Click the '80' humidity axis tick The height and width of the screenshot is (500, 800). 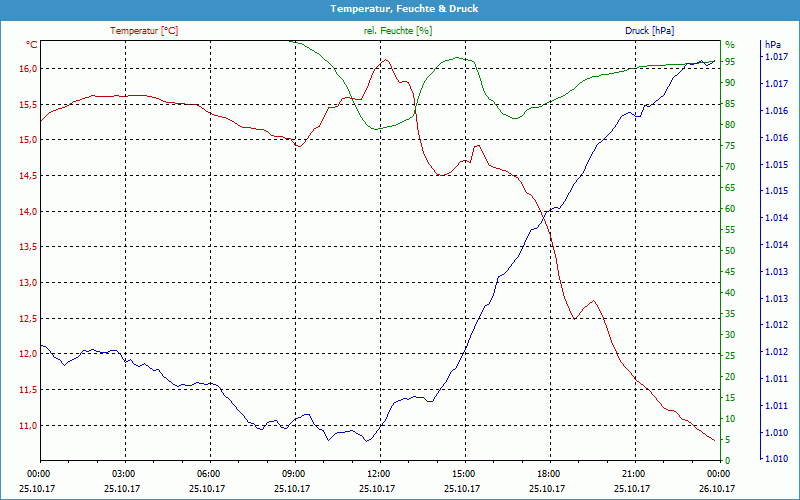click(x=730, y=125)
